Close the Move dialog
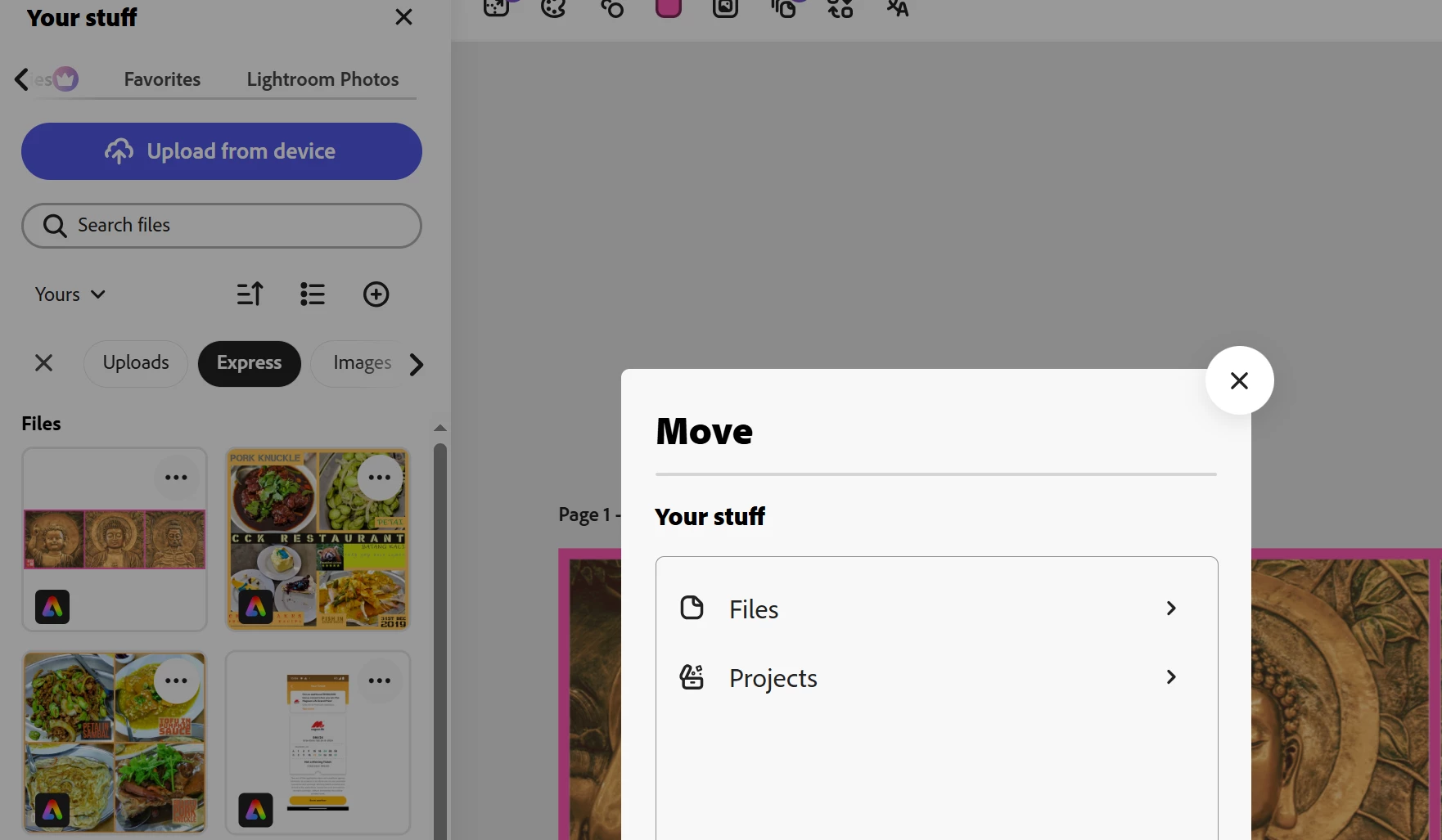This screenshot has height=840, width=1442. [1239, 380]
